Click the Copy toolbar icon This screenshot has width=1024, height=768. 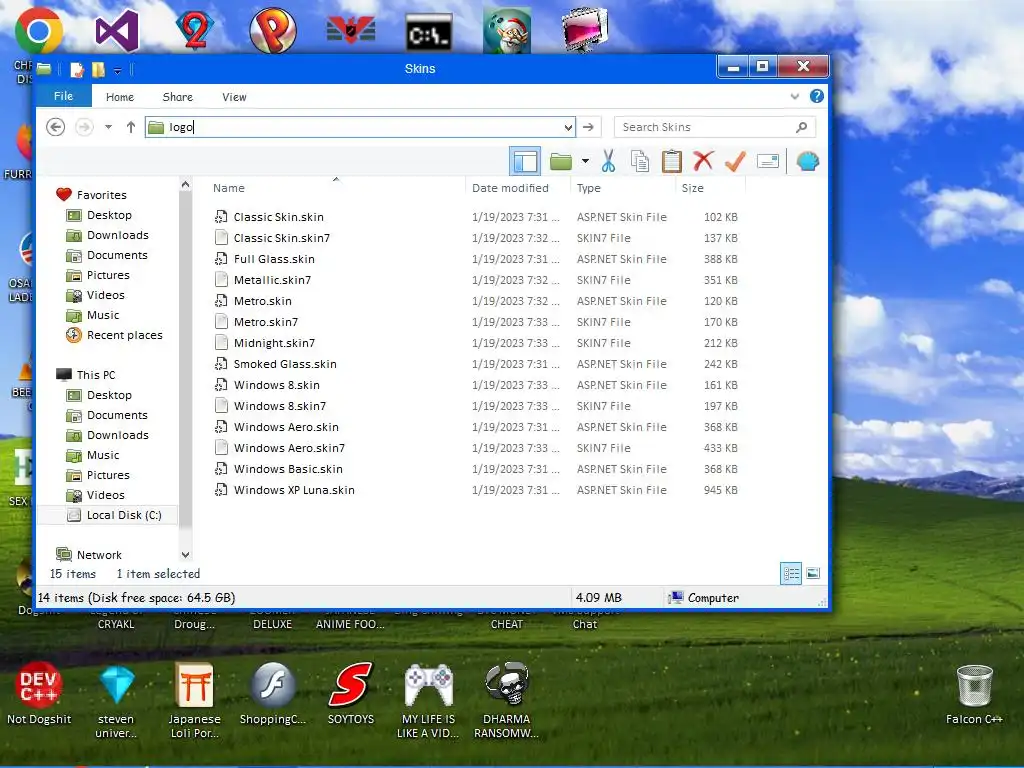pos(640,161)
